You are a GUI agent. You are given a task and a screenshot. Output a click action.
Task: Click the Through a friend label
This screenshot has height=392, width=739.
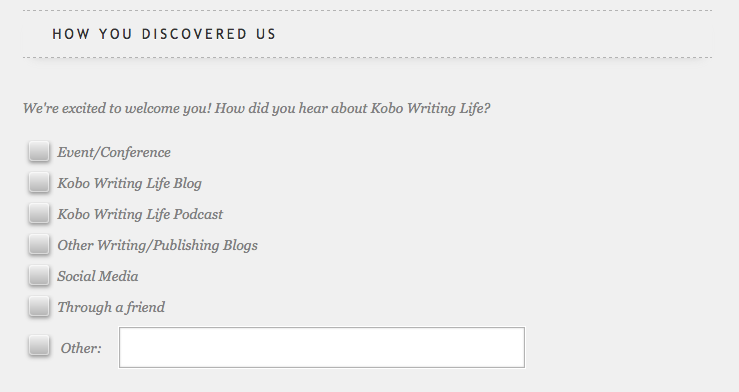111,307
